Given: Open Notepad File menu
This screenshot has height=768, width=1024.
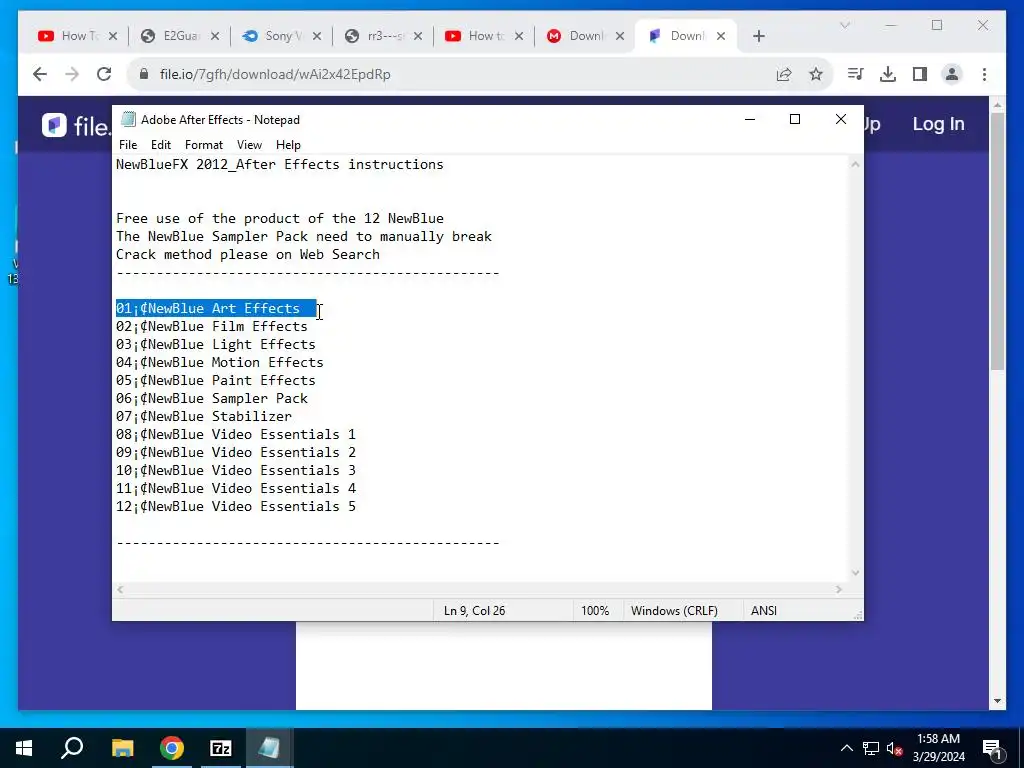Looking at the screenshot, I should pyautogui.click(x=128, y=145).
